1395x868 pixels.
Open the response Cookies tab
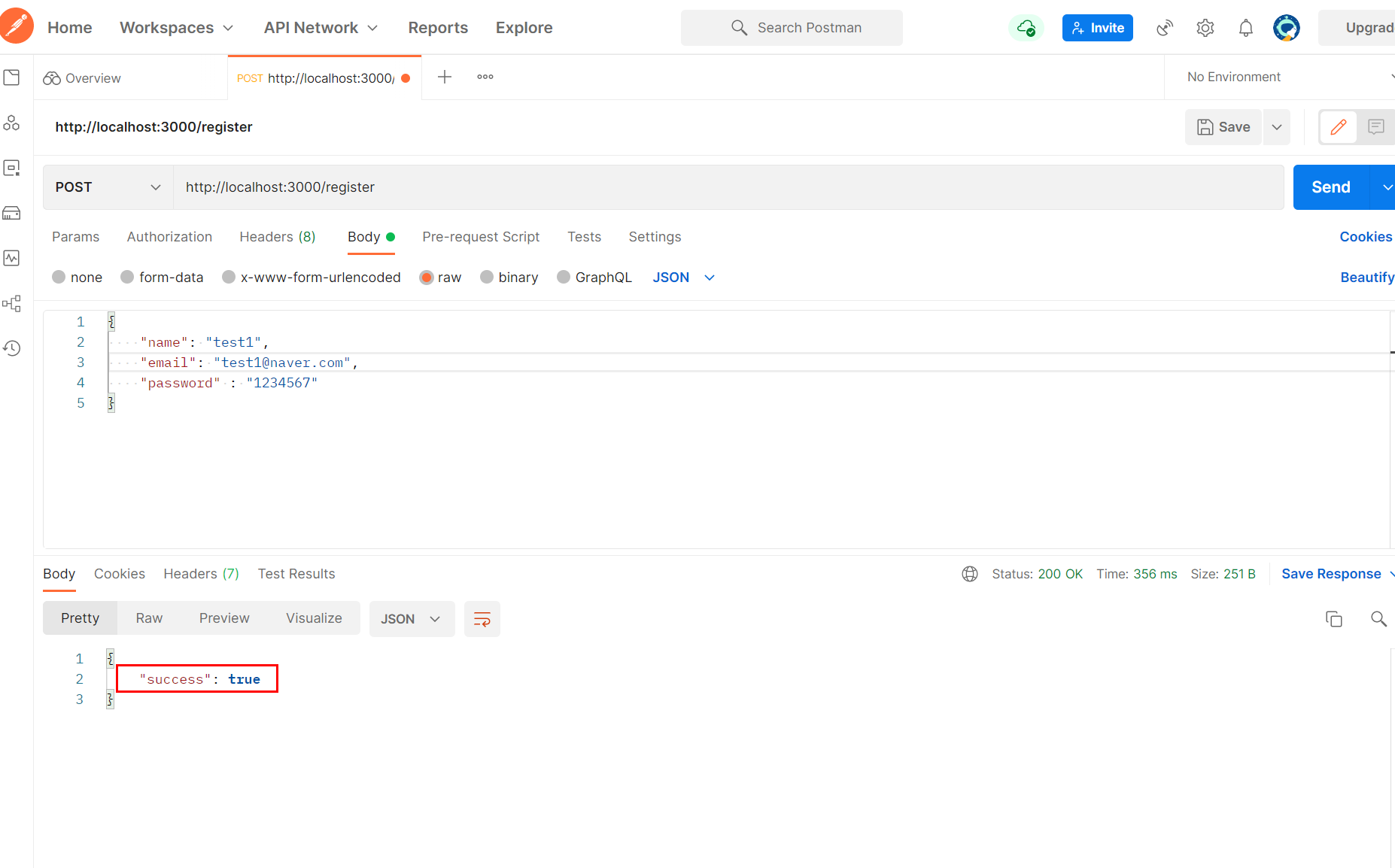pyautogui.click(x=120, y=574)
